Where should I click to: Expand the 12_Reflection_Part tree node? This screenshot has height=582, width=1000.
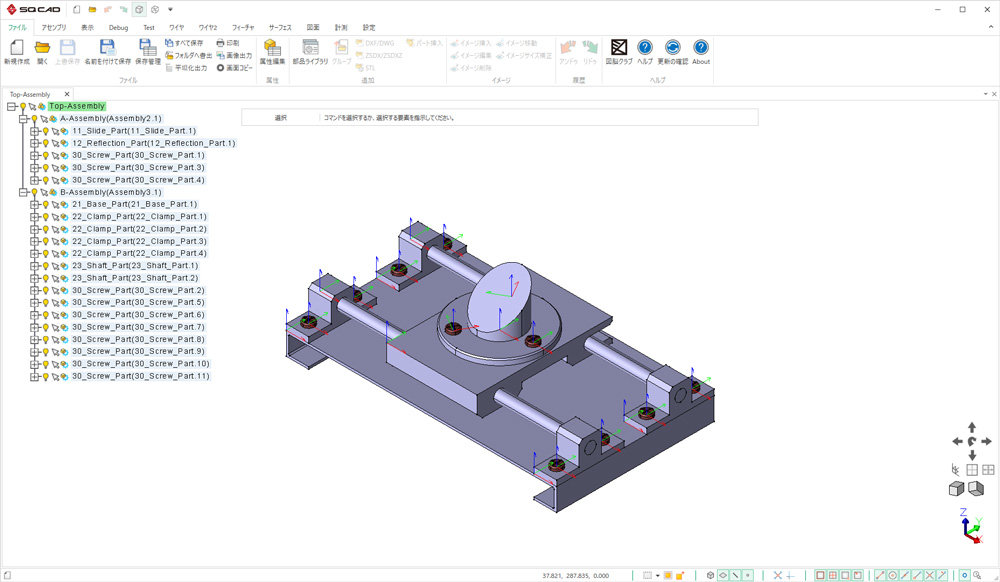[x=34, y=143]
